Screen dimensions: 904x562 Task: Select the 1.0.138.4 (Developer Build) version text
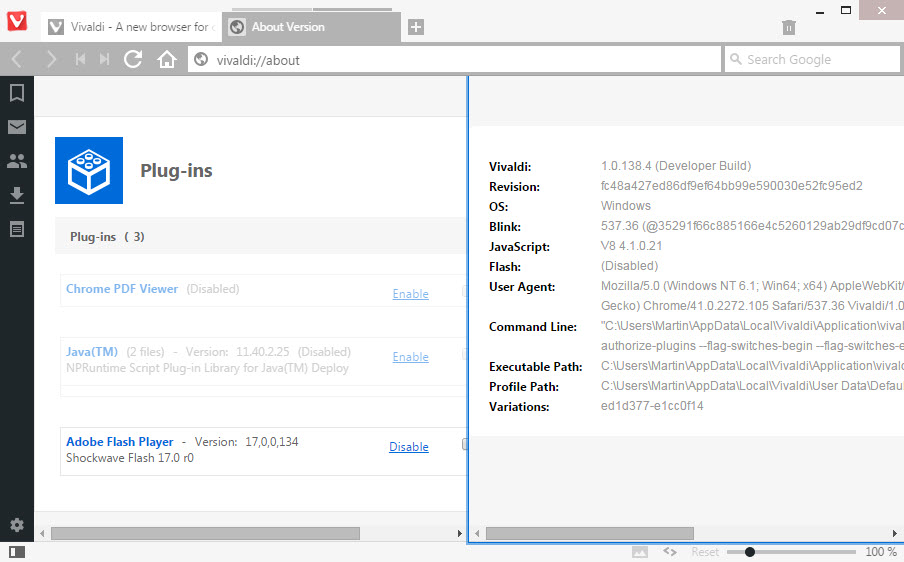(x=676, y=166)
